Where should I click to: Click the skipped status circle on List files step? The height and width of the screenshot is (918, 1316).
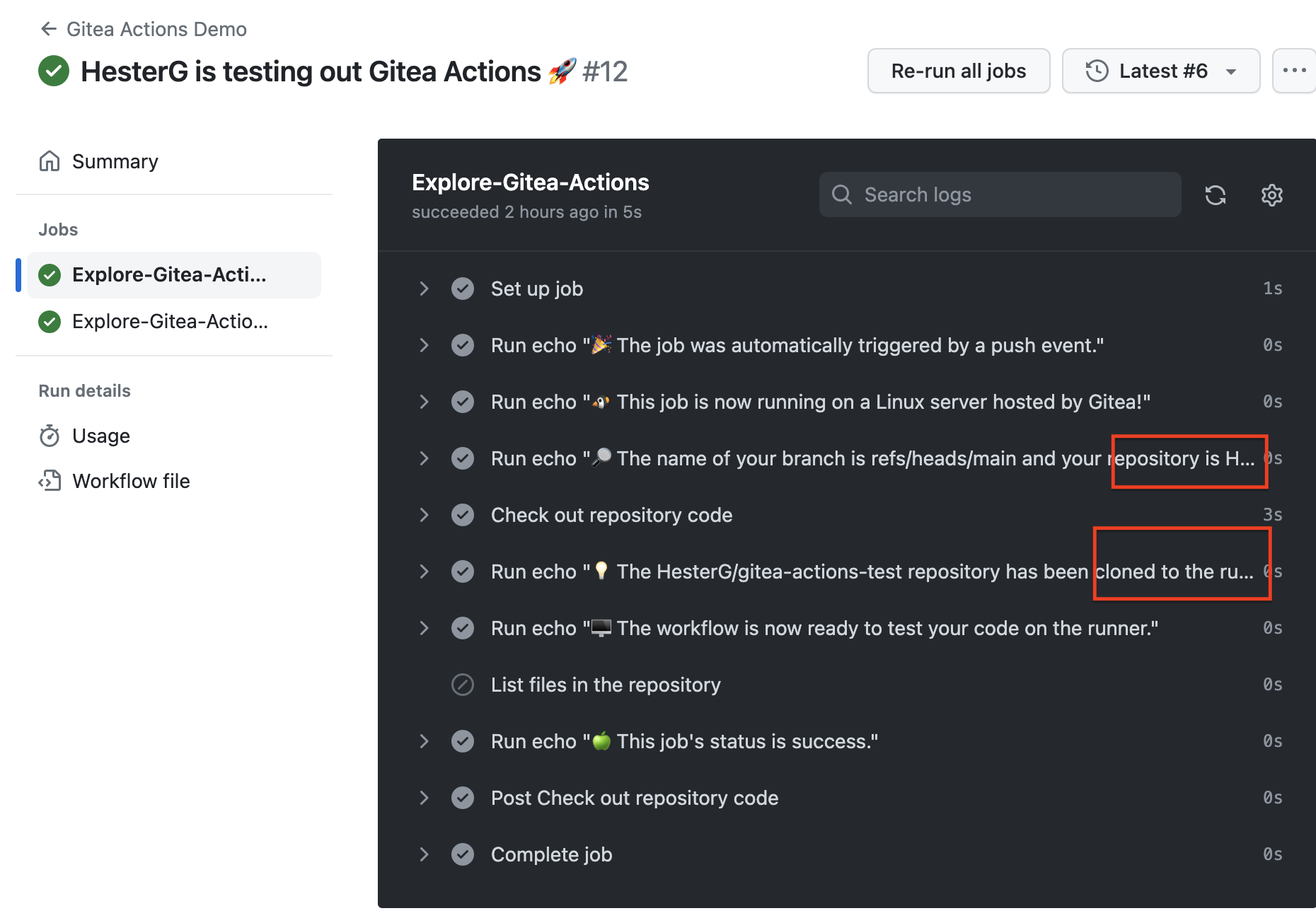tap(463, 685)
